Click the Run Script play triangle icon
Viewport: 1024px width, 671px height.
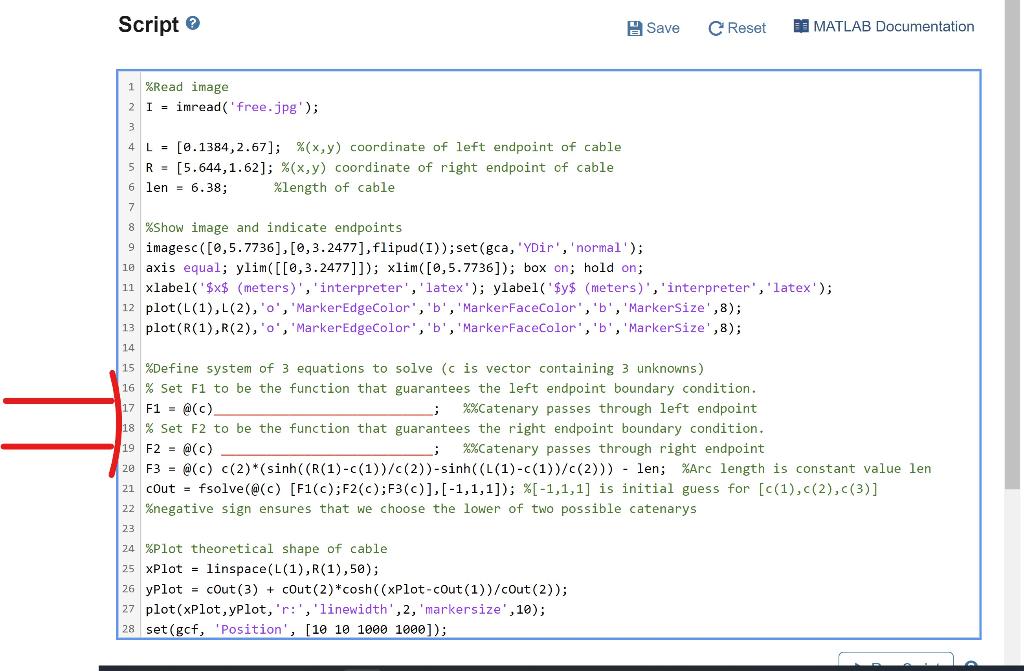[x=857, y=664]
